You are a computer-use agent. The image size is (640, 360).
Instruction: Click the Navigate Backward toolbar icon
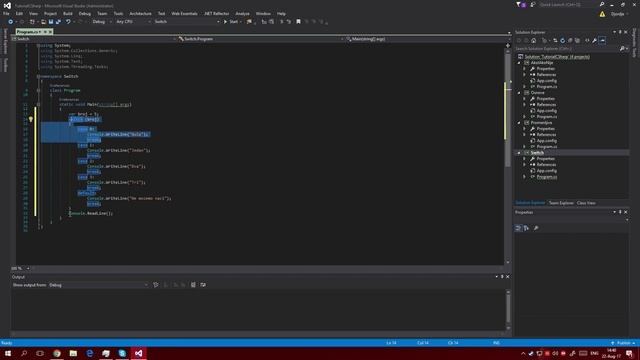[x=11, y=22]
